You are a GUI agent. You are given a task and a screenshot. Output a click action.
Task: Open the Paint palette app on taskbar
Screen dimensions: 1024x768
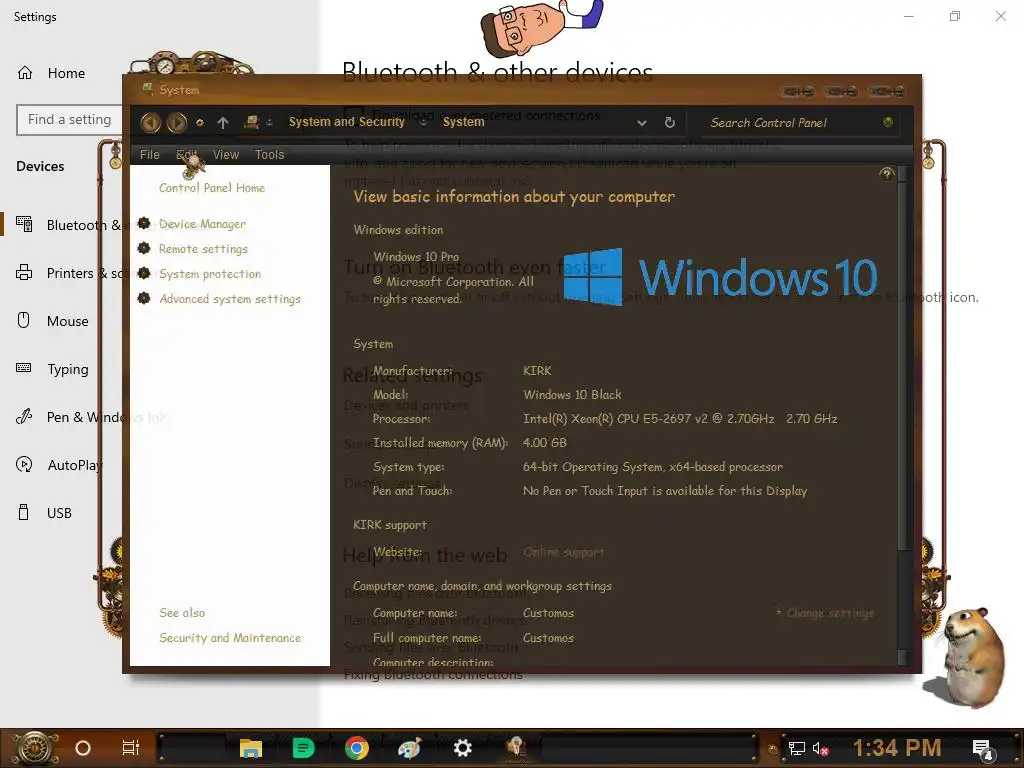click(410, 748)
